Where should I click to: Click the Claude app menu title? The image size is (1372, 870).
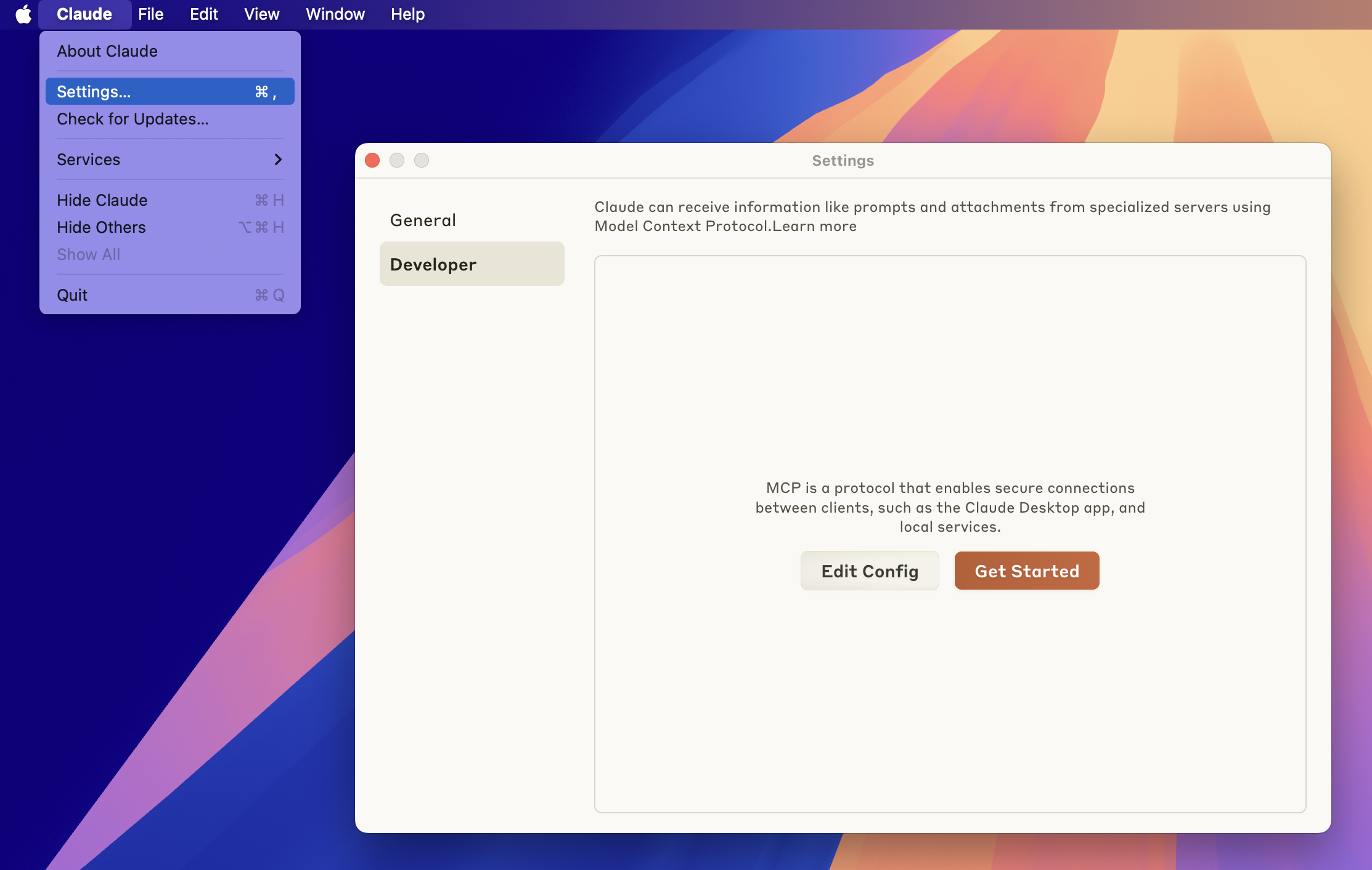click(84, 14)
